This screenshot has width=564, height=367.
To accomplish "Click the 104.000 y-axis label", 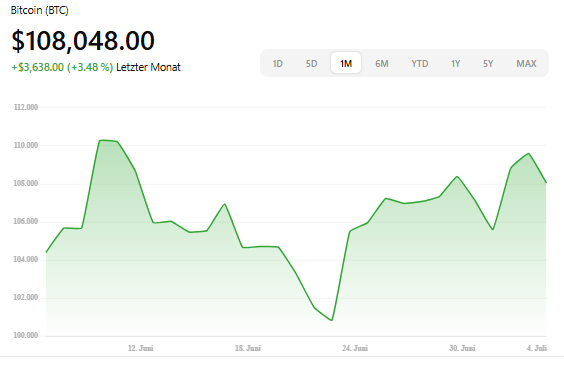I will tap(26, 259).
